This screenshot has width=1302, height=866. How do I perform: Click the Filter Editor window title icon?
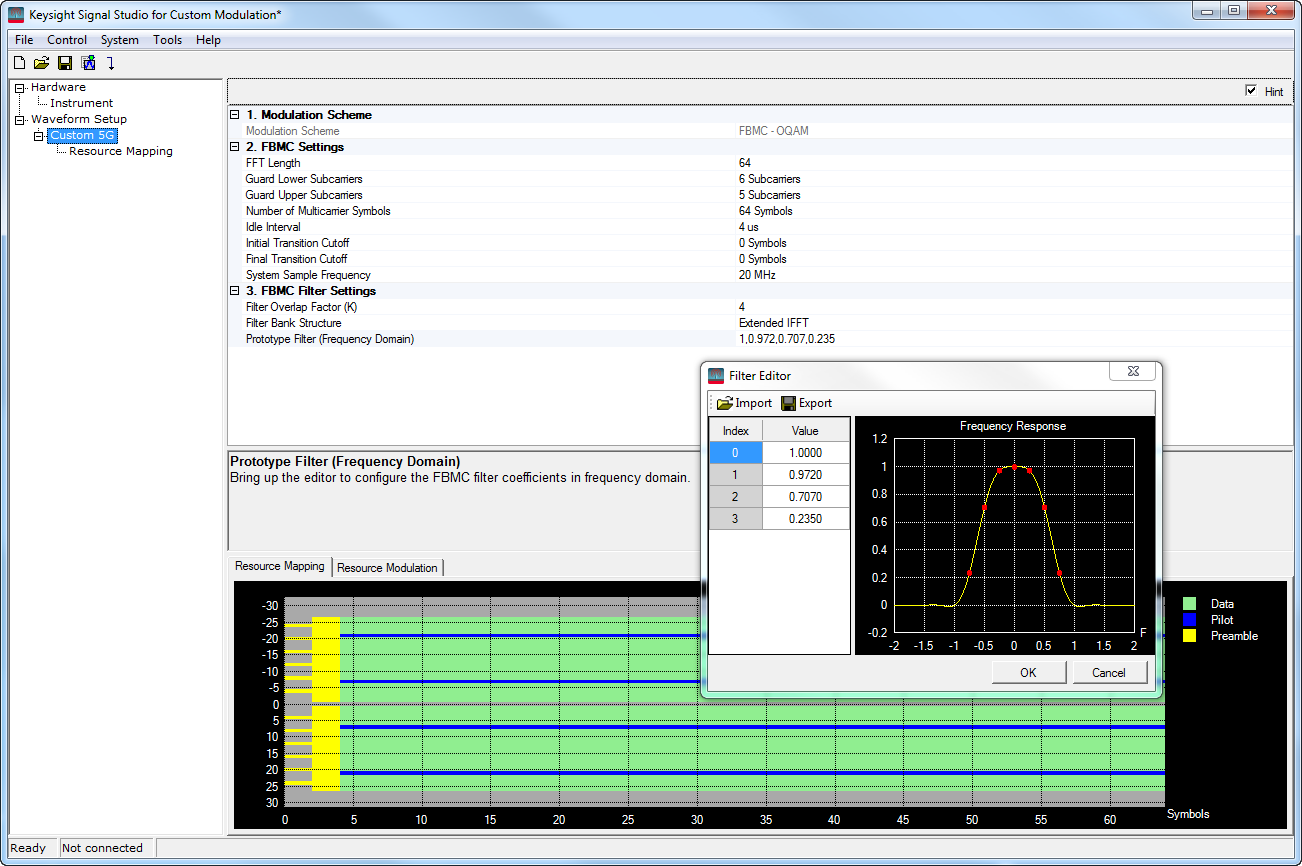[715, 375]
